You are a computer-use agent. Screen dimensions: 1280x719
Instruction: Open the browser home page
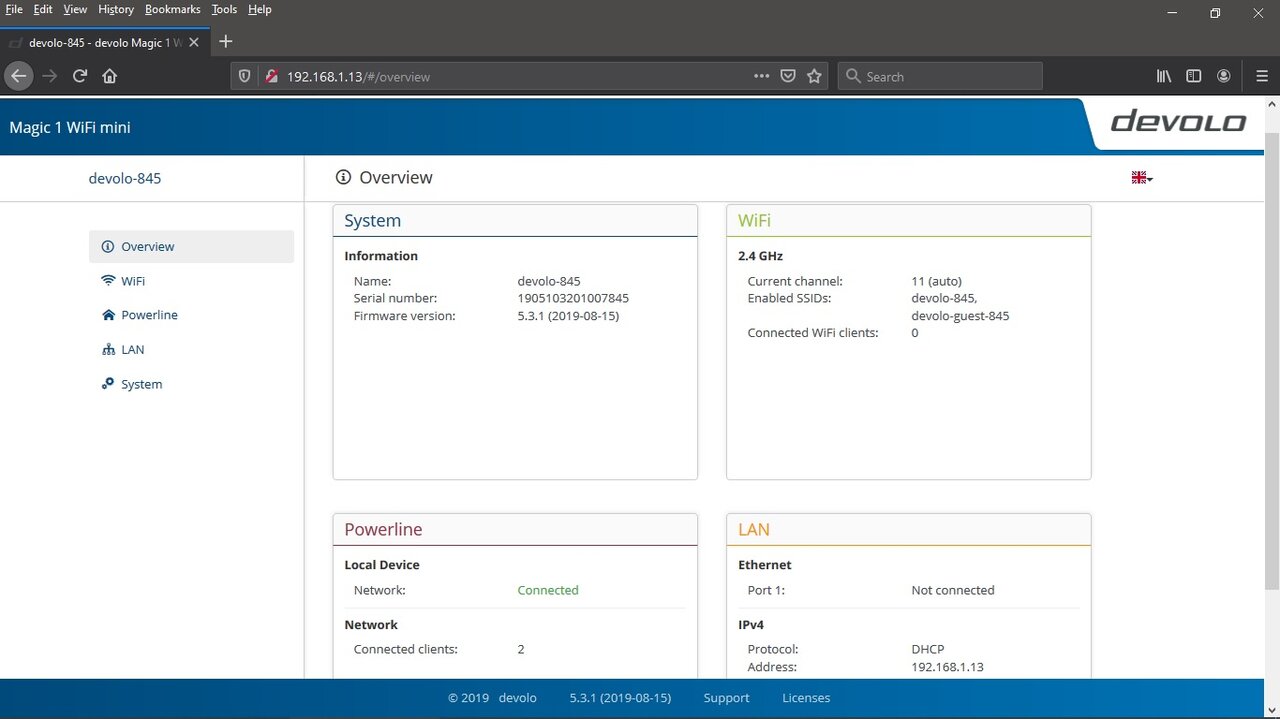click(x=110, y=76)
